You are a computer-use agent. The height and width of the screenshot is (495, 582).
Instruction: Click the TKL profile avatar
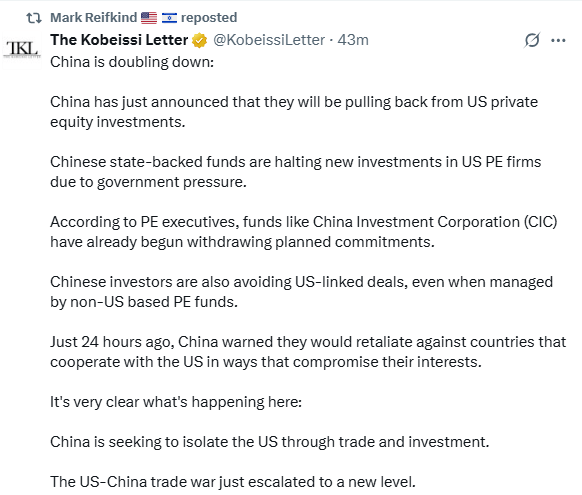click(x=22, y=50)
